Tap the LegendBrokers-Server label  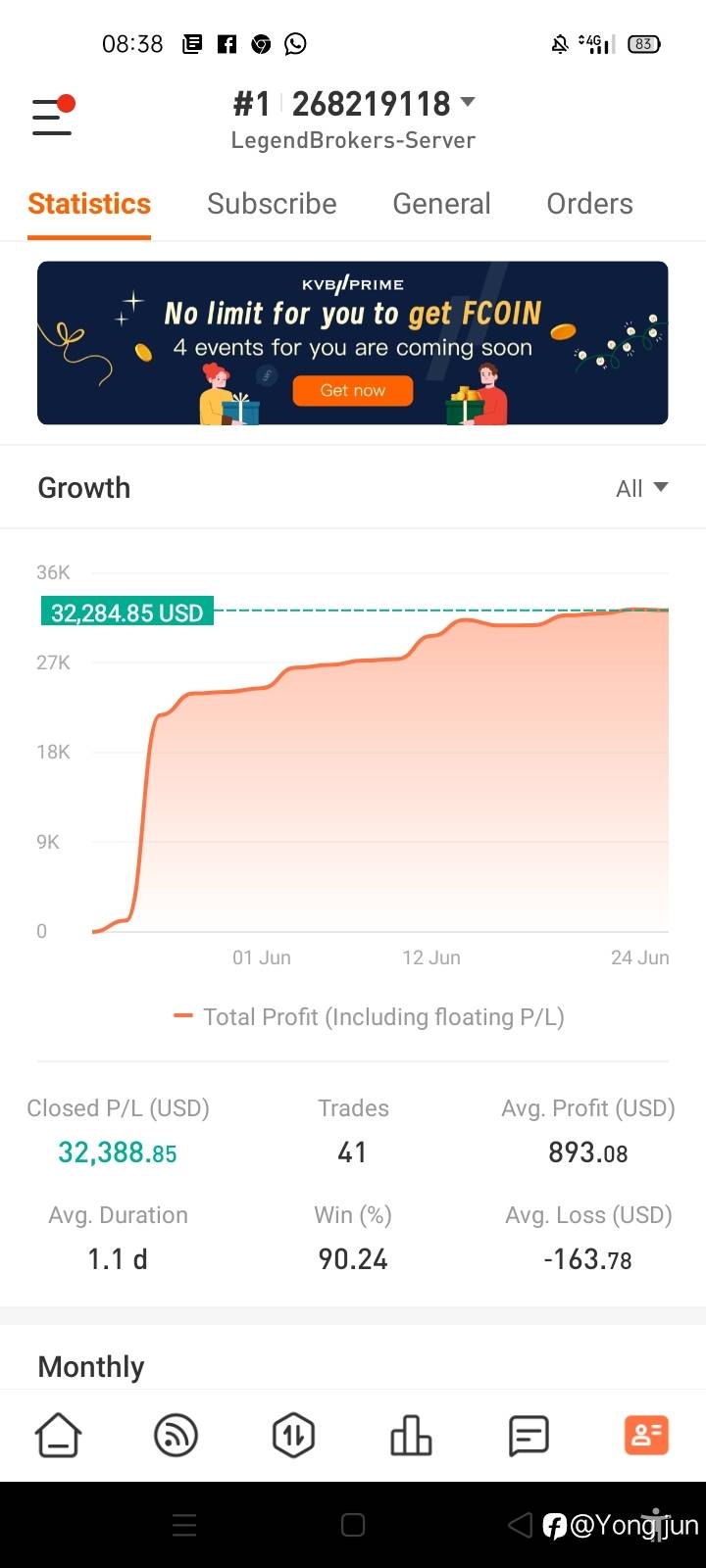click(353, 140)
